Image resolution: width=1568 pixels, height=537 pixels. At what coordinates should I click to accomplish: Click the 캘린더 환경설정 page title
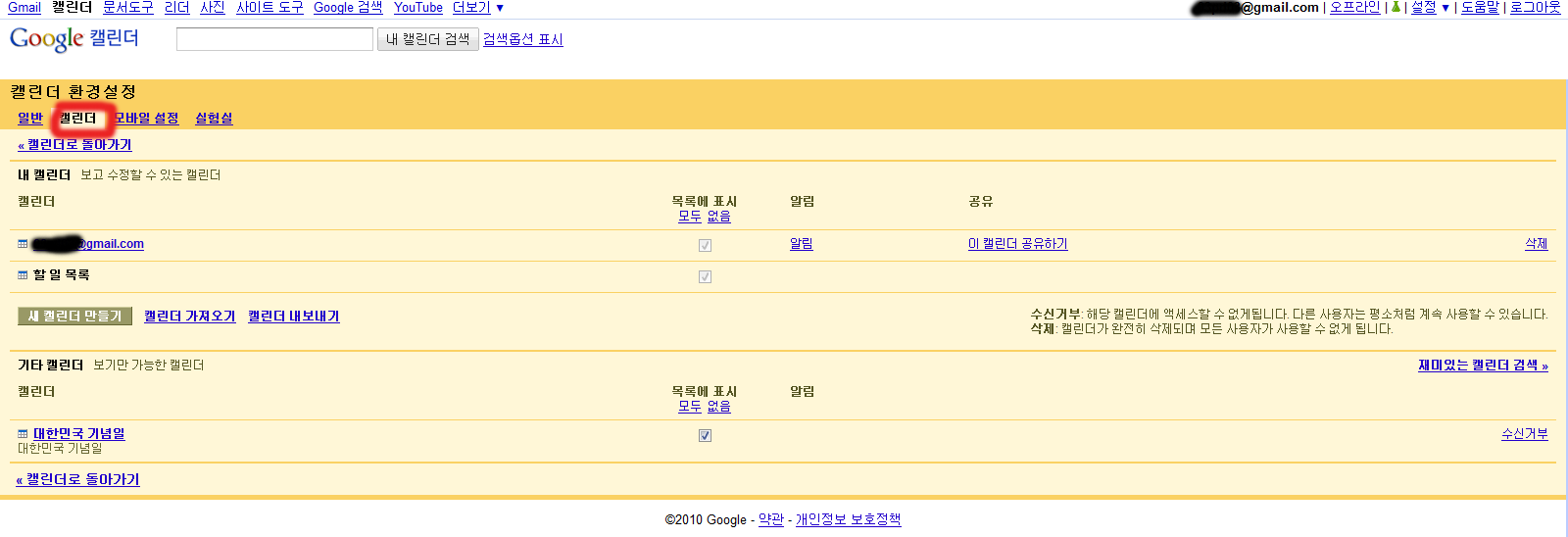tap(73, 92)
